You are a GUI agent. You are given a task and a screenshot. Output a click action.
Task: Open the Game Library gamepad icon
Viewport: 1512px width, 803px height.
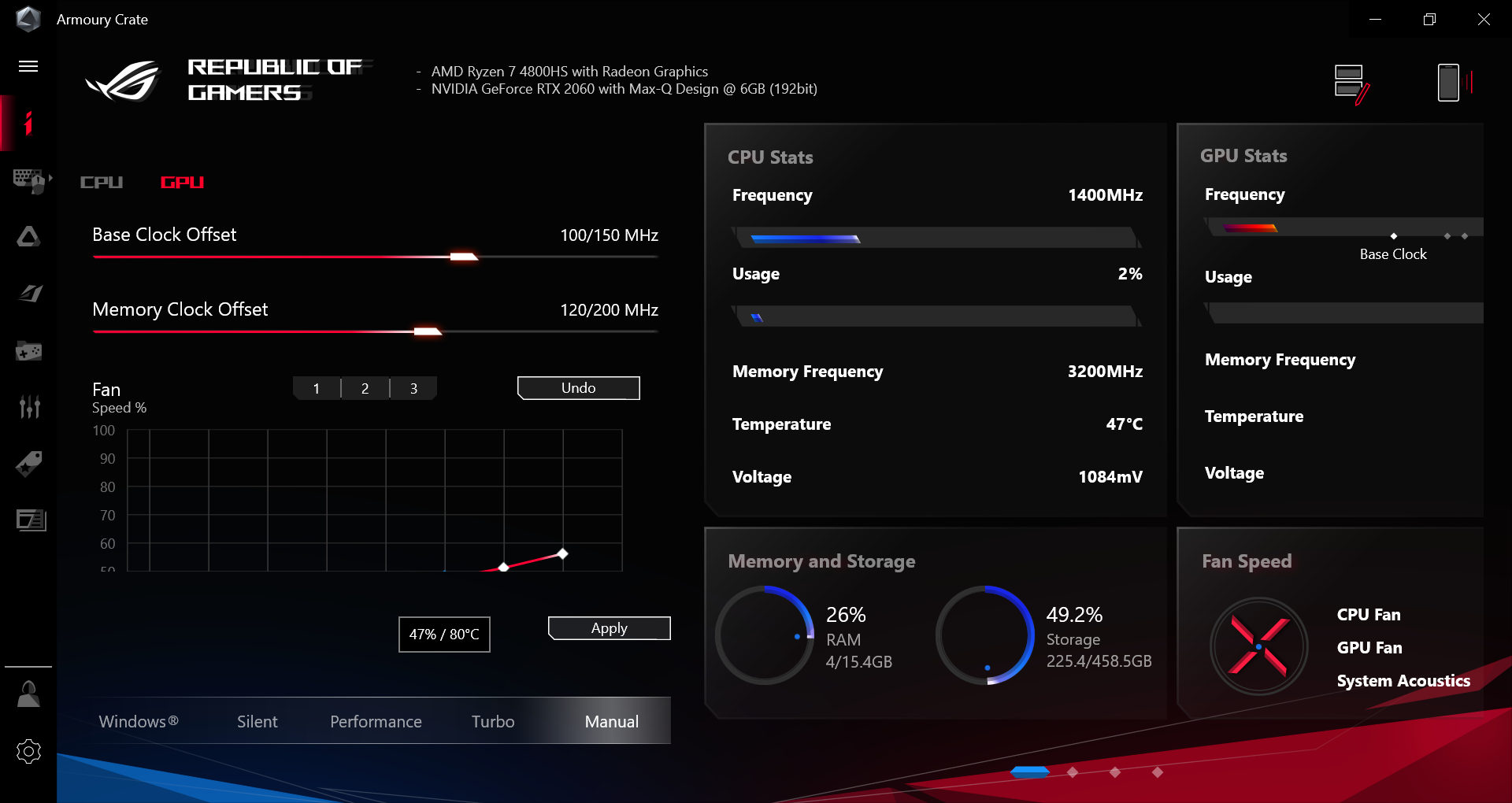[x=28, y=351]
